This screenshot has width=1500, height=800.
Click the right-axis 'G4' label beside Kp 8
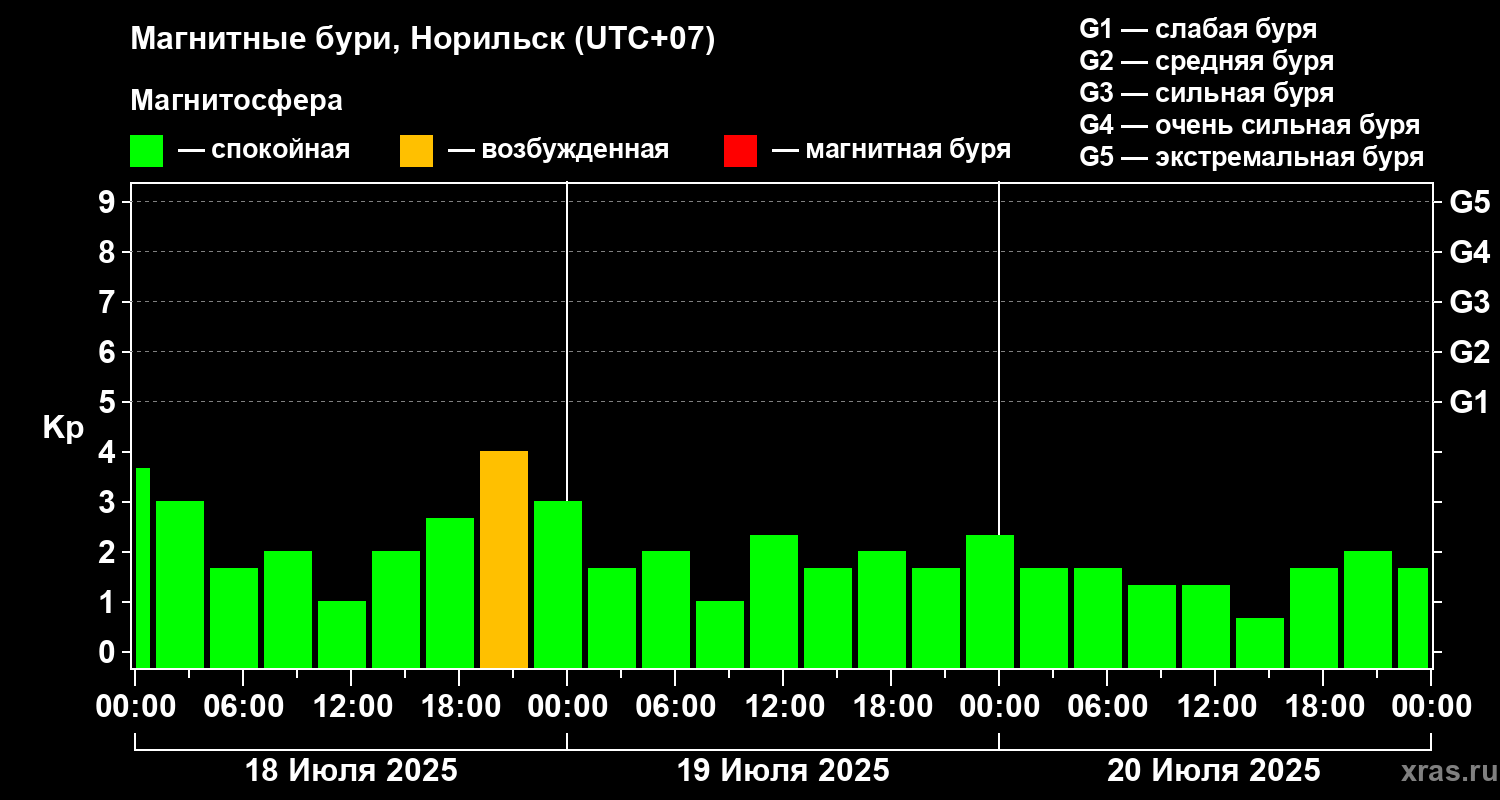pos(1470,252)
